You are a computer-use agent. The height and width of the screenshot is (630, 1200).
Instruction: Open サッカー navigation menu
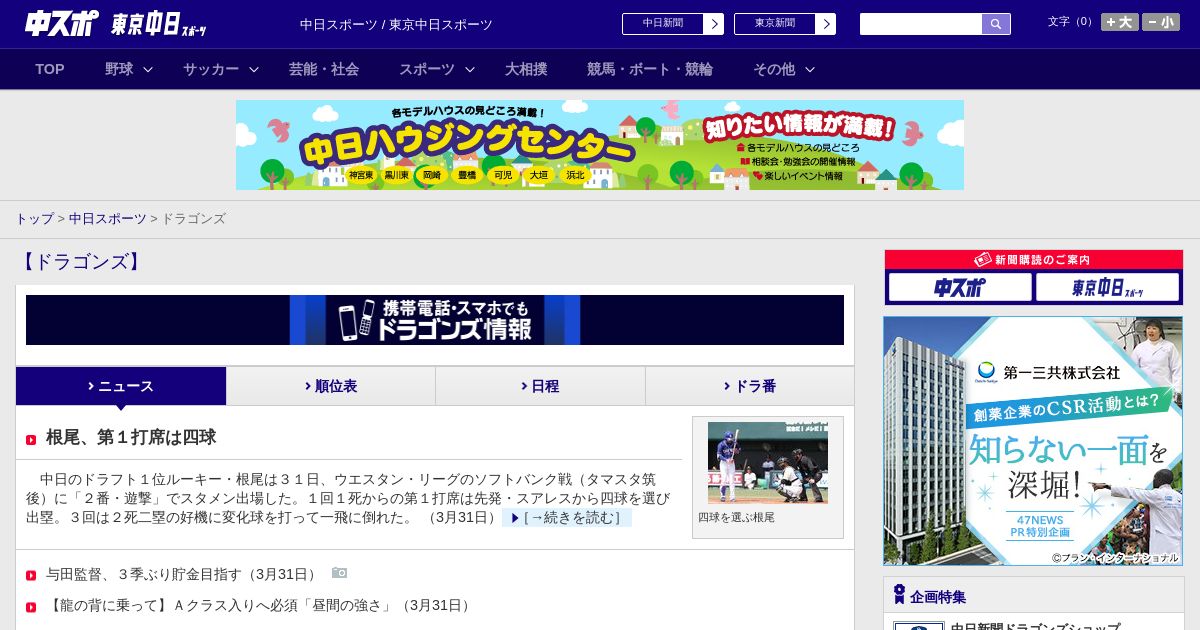pyautogui.click(x=210, y=69)
